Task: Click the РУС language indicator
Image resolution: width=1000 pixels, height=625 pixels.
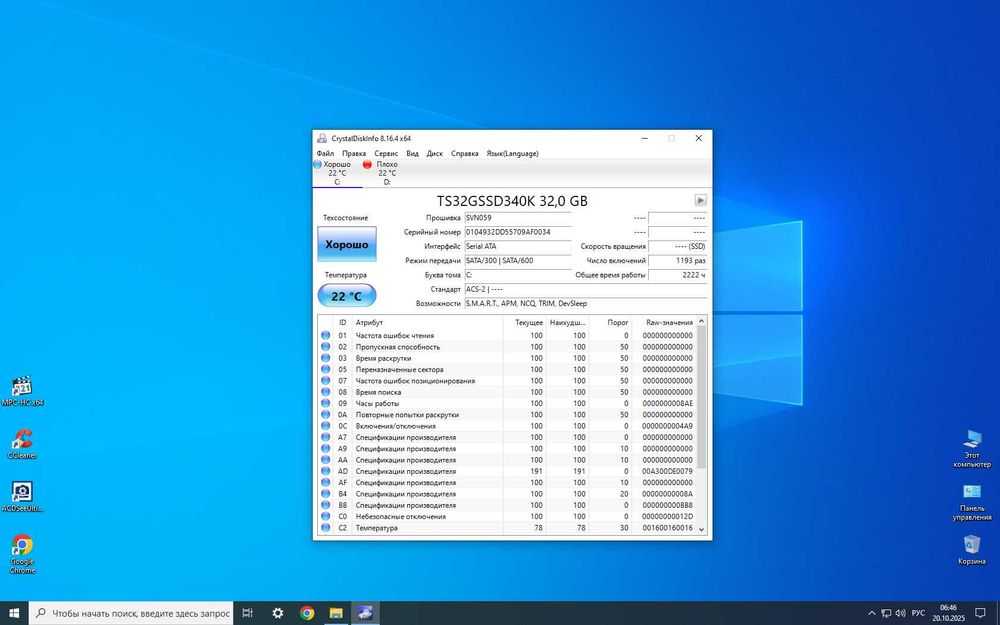Action: [918, 614]
